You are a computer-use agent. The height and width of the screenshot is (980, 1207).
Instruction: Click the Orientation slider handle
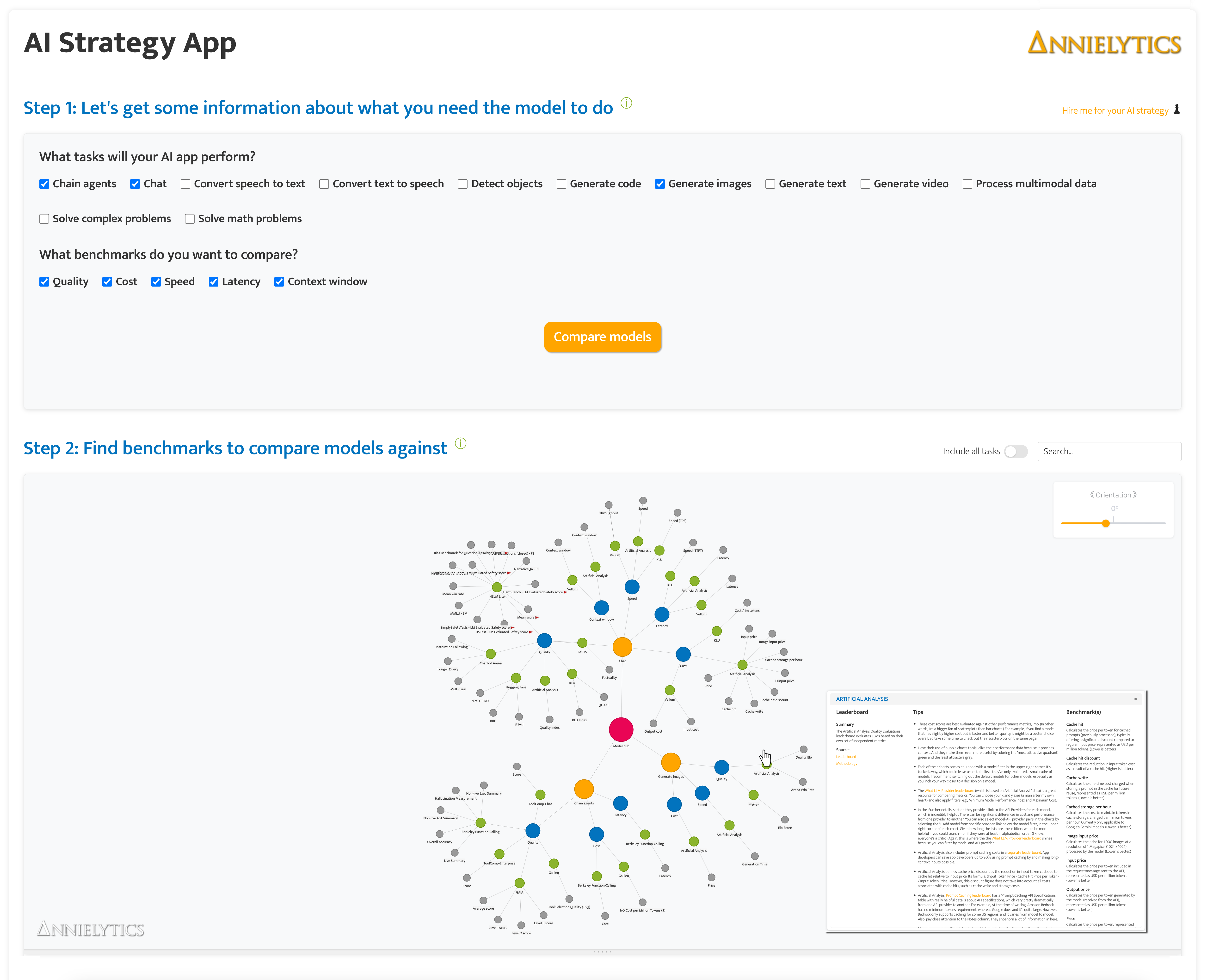point(1106,523)
